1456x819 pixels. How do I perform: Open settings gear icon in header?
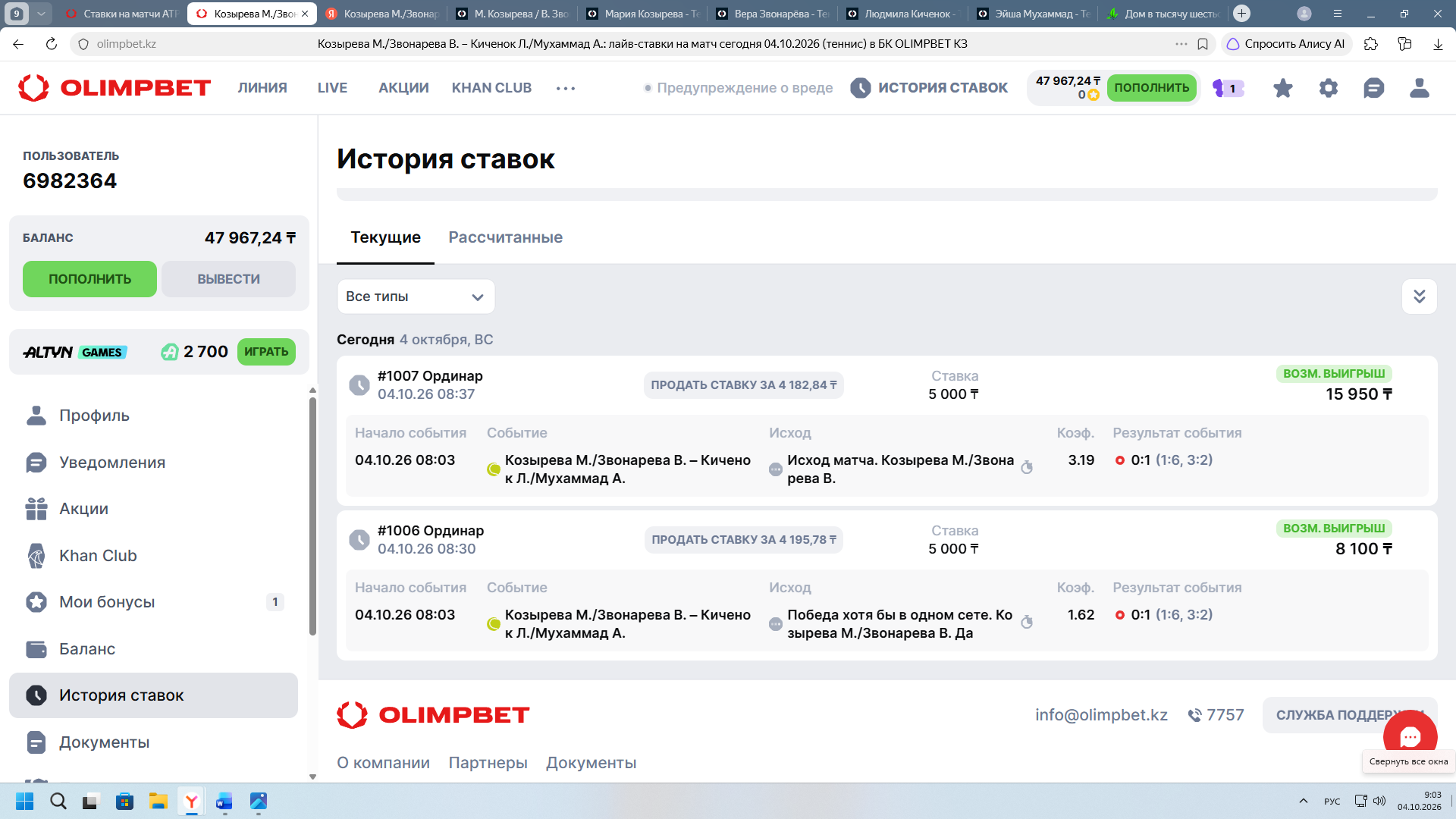point(1328,88)
